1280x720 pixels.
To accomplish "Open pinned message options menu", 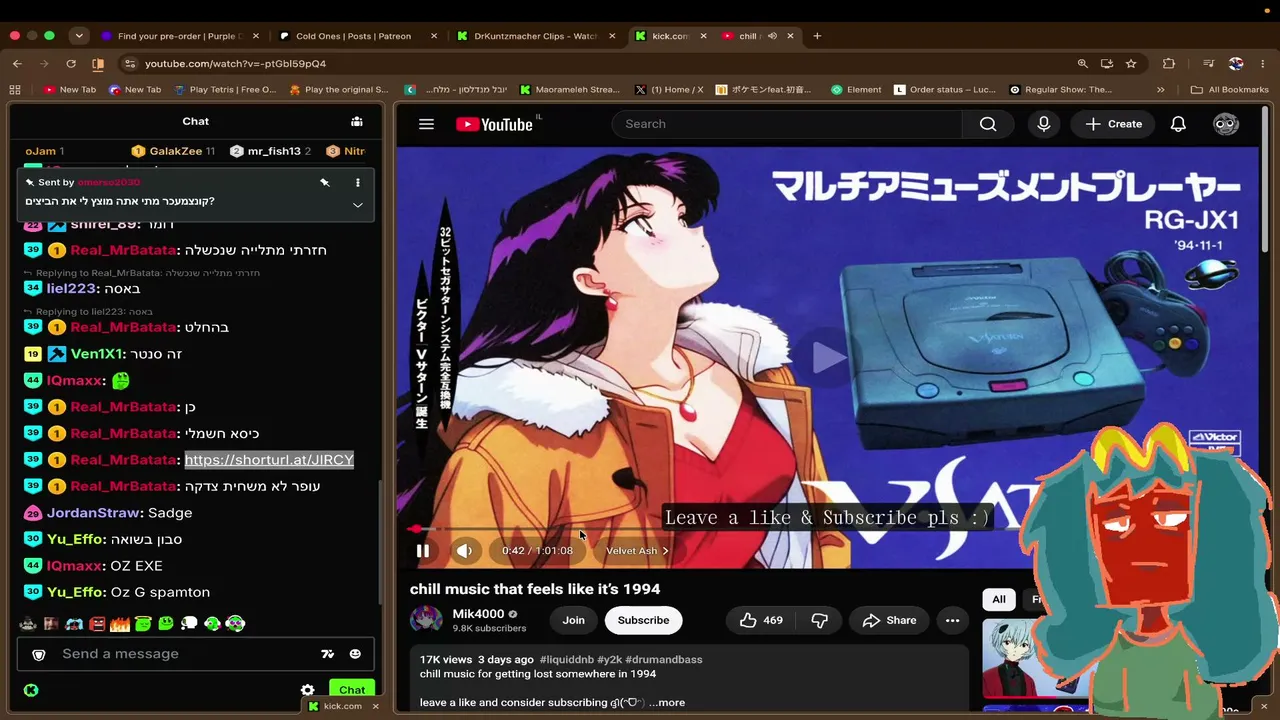I will pos(357,183).
